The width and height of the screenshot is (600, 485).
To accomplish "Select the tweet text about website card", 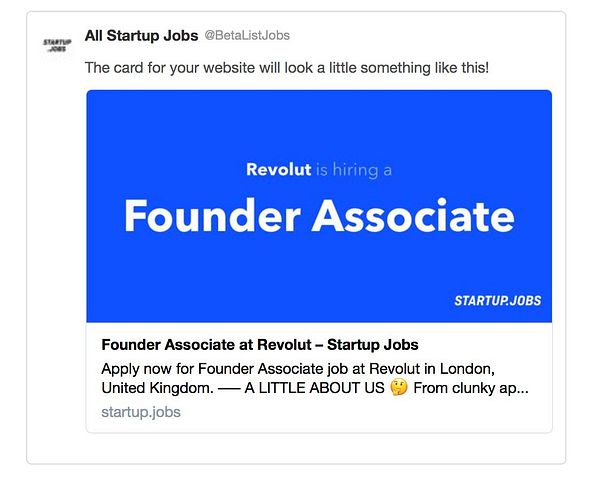I will (287, 68).
